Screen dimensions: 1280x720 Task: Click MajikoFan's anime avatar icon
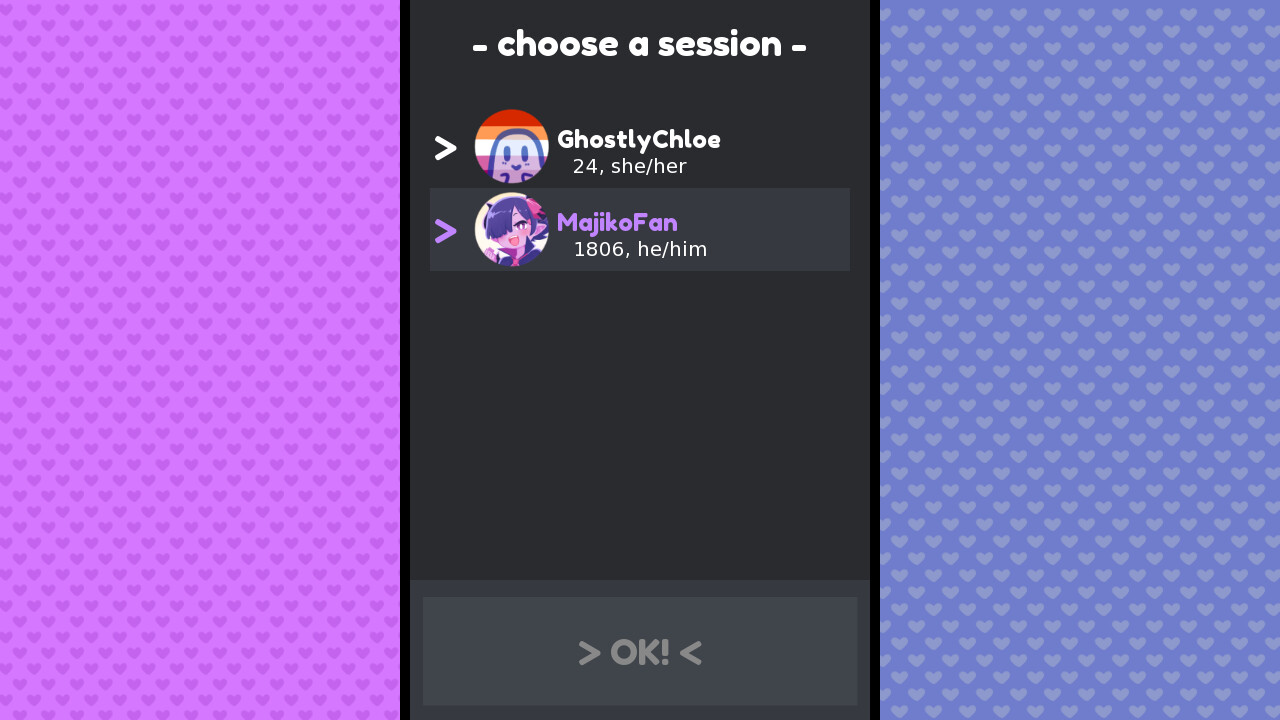coord(511,229)
